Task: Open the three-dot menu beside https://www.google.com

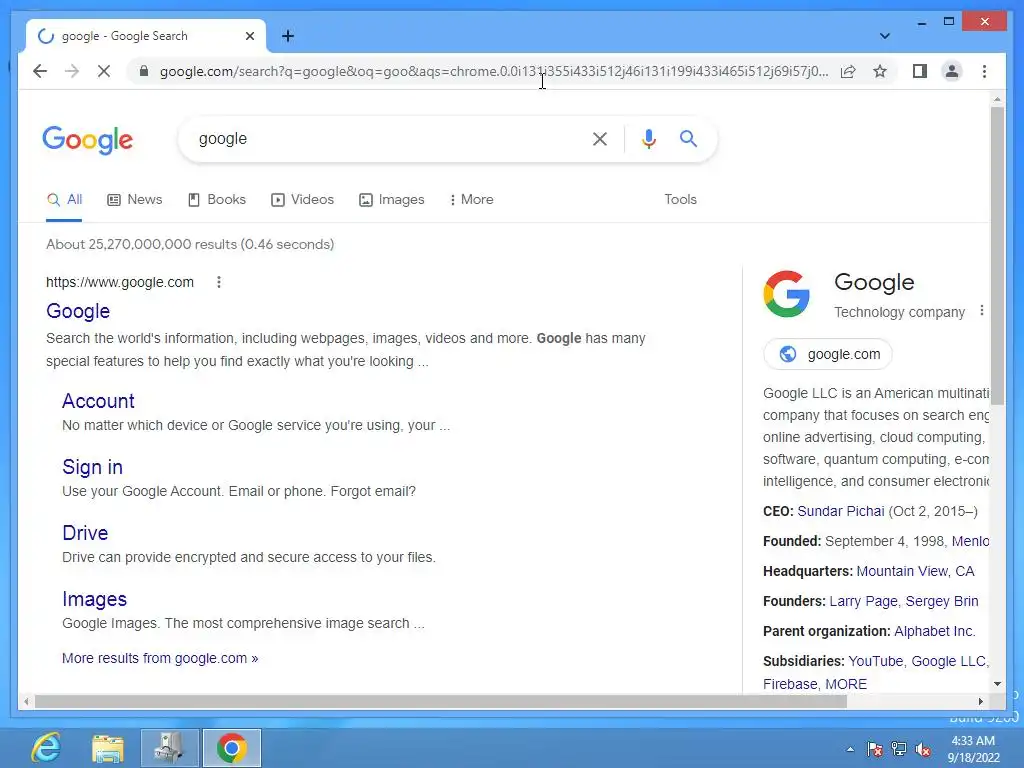Action: click(219, 282)
